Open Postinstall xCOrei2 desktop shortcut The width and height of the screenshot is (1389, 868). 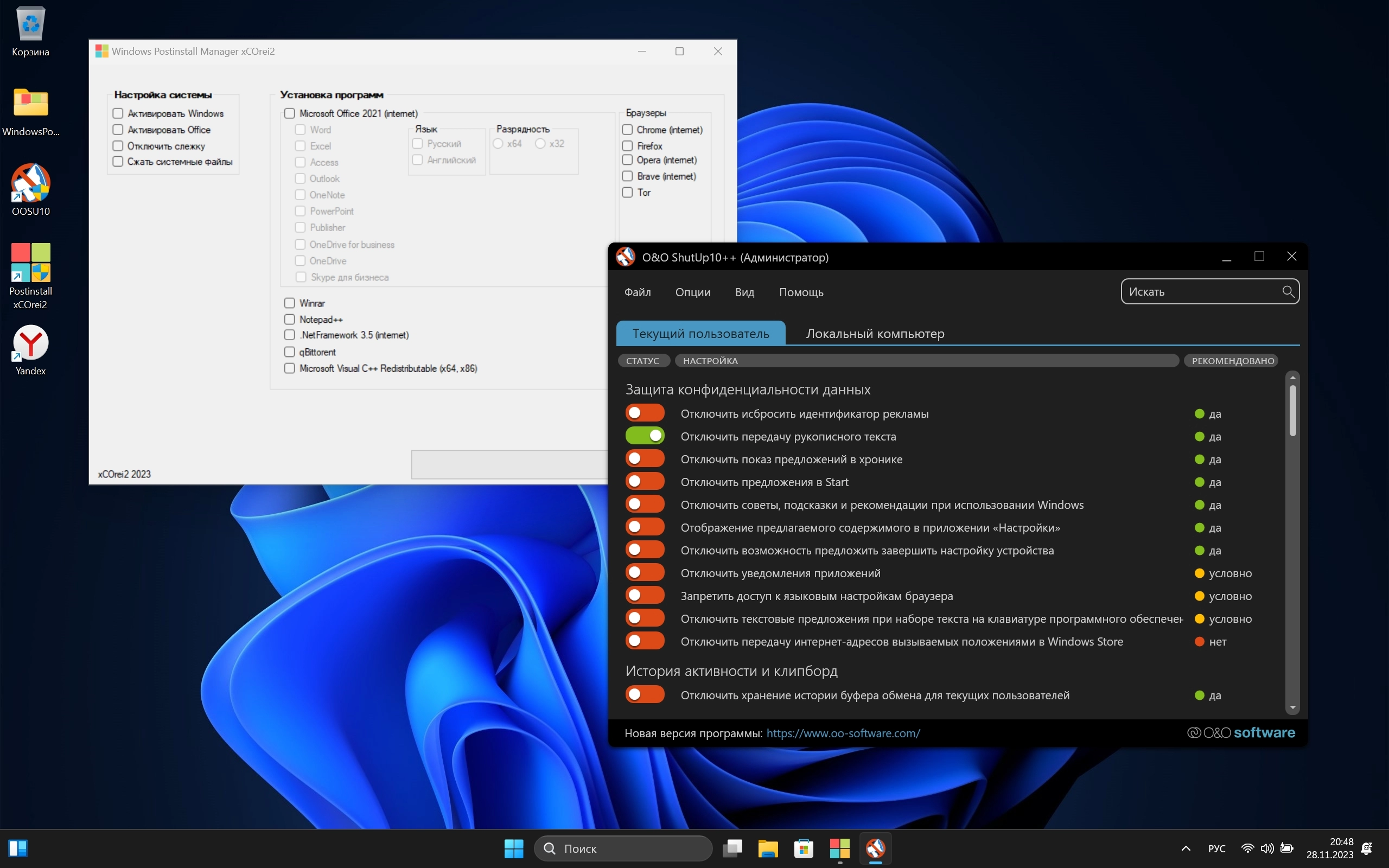click(30, 263)
